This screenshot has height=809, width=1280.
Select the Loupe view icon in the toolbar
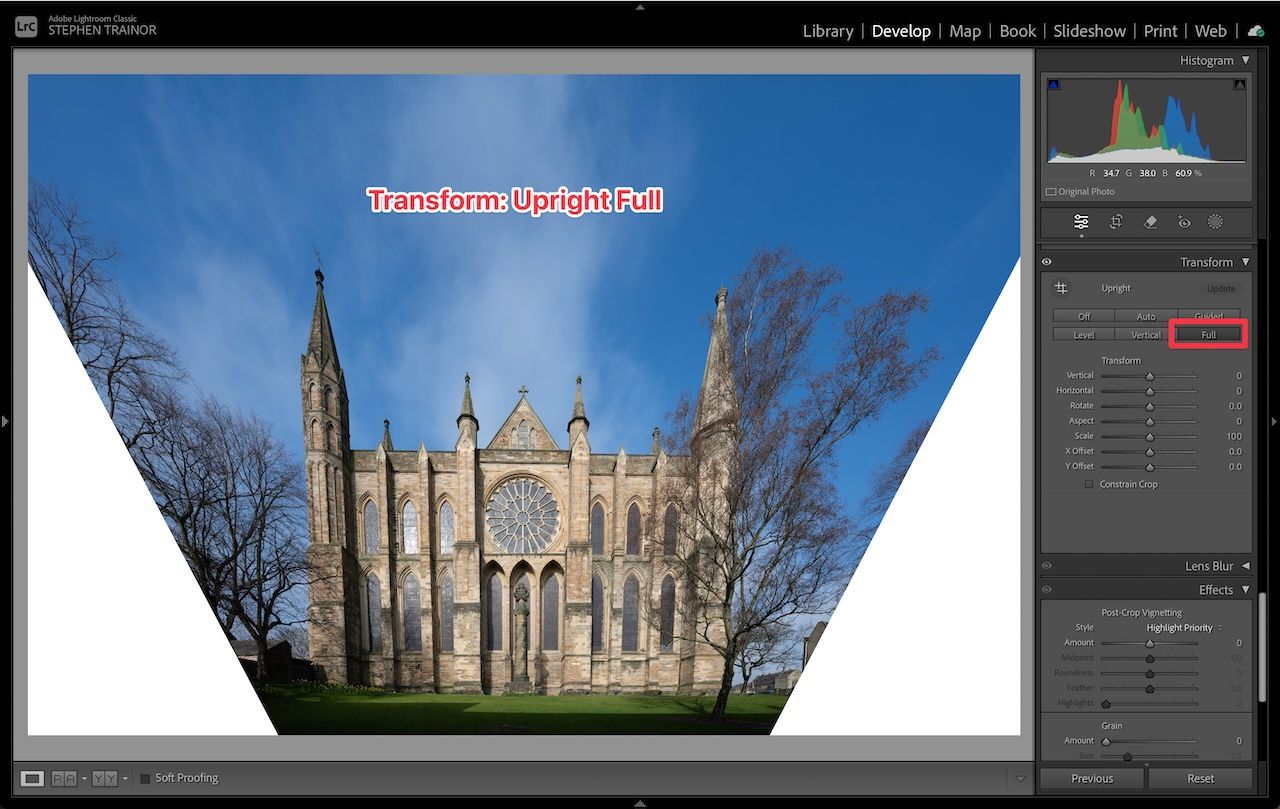tap(33, 777)
